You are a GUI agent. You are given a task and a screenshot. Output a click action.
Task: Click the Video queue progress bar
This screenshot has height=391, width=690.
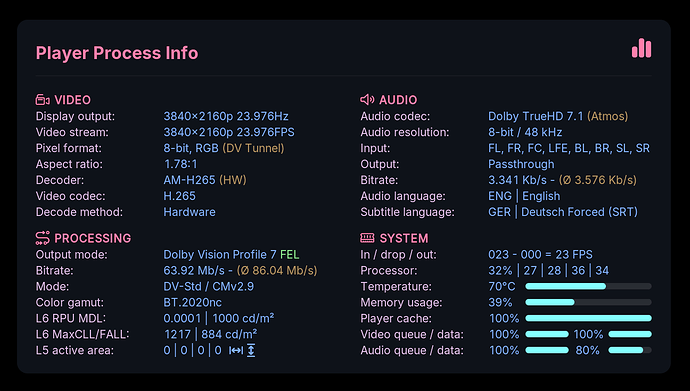tap(547, 334)
